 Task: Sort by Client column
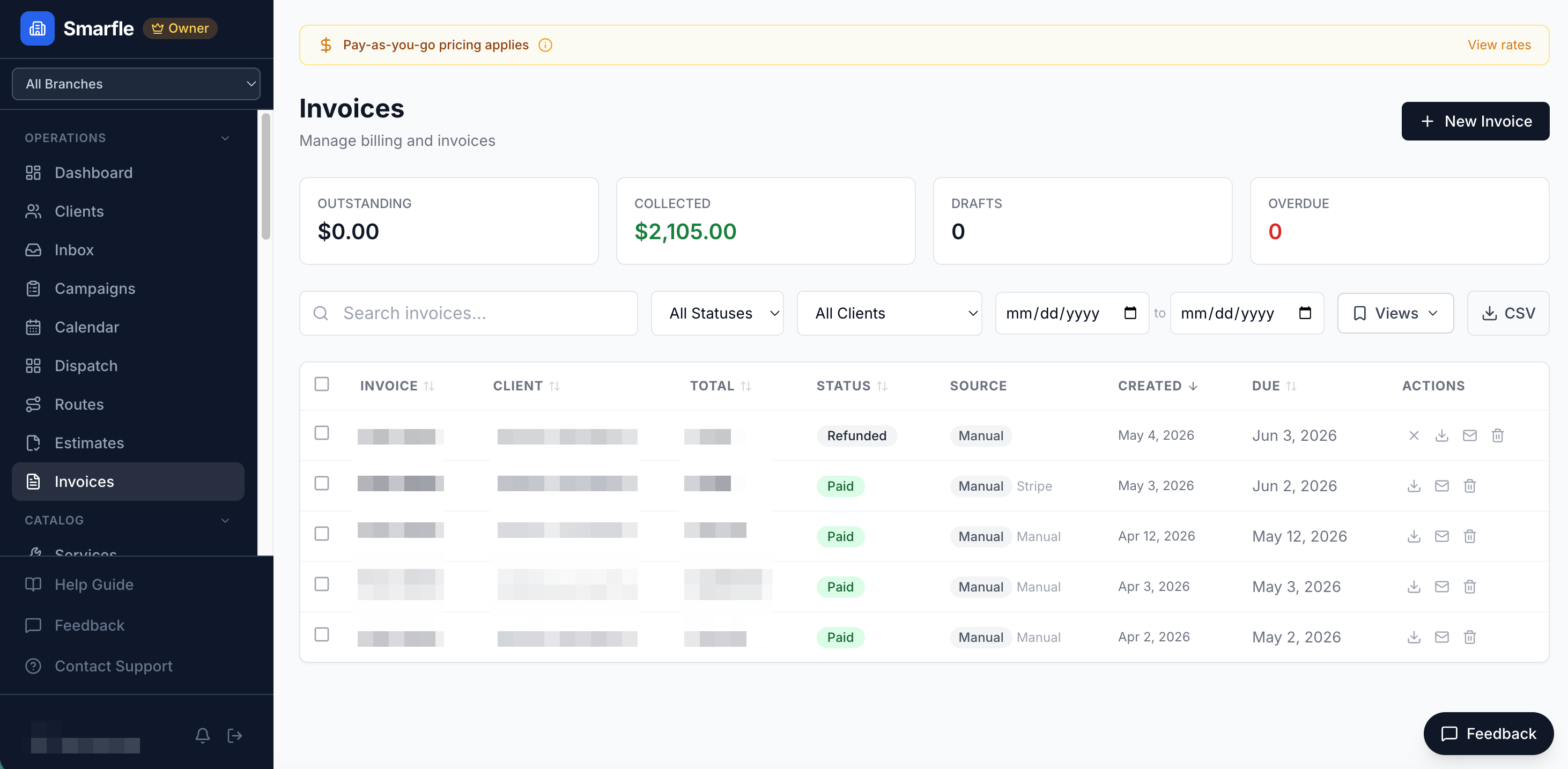(x=526, y=386)
